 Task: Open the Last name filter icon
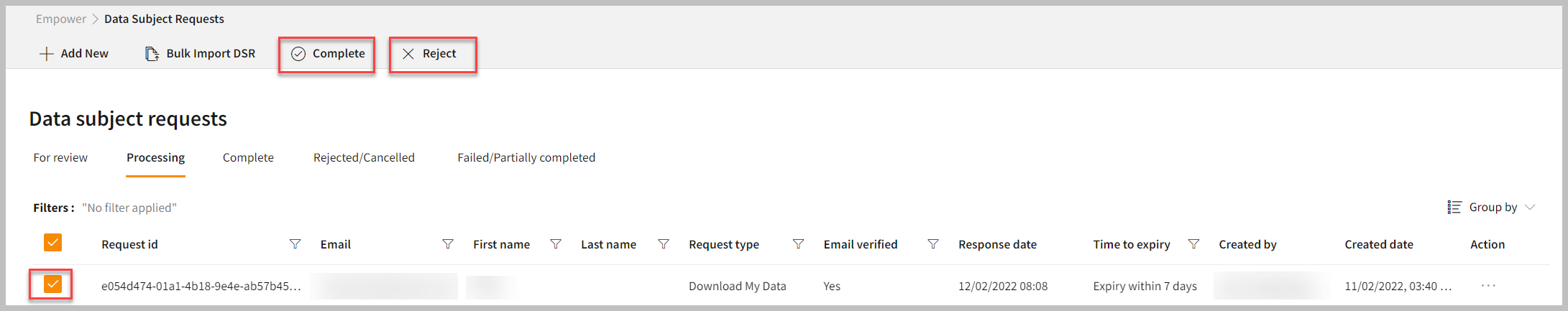coord(664,244)
